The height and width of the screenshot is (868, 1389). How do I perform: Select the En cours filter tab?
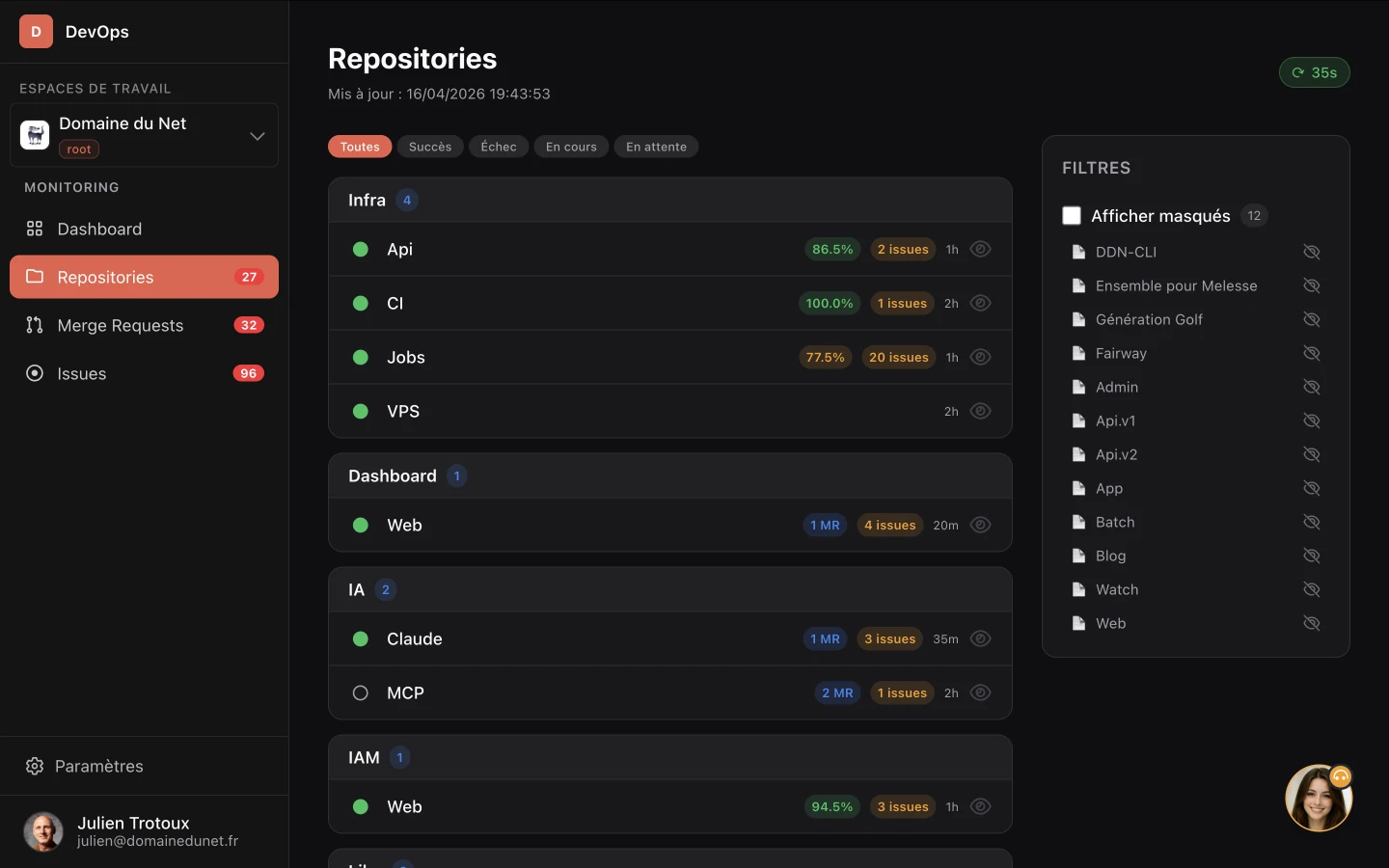tap(571, 147)
